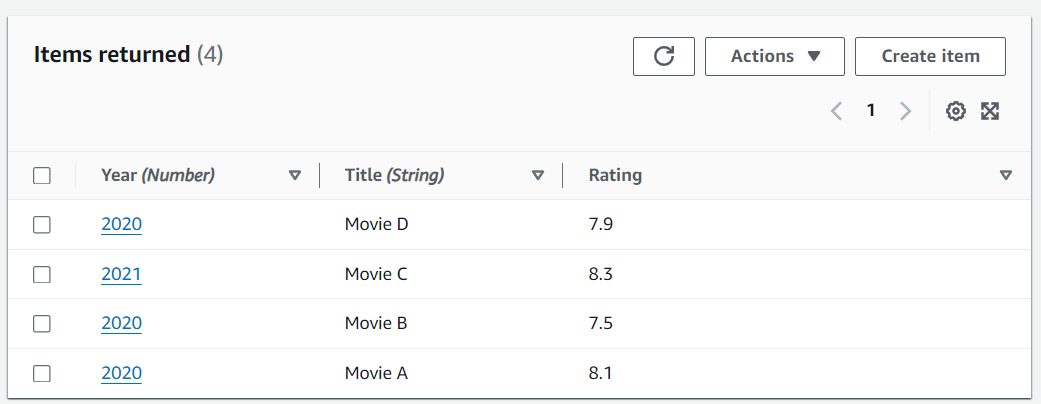The height and width of the screenshot is (404, 1041).
Task: Open the Actions dropdown menu
Action: (x=775, y=57)
